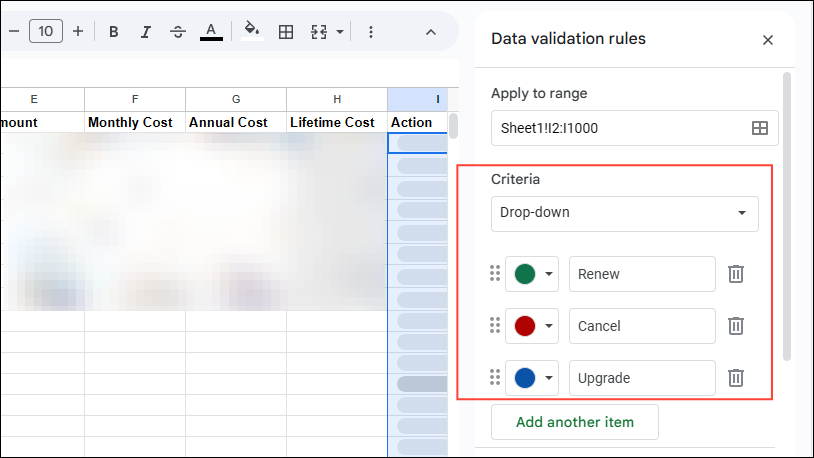Click the drag handle for Cancel item
Image resolution: width=814 pixels, height=458 pixels.
pyautogui.click(x=495, y=326)
